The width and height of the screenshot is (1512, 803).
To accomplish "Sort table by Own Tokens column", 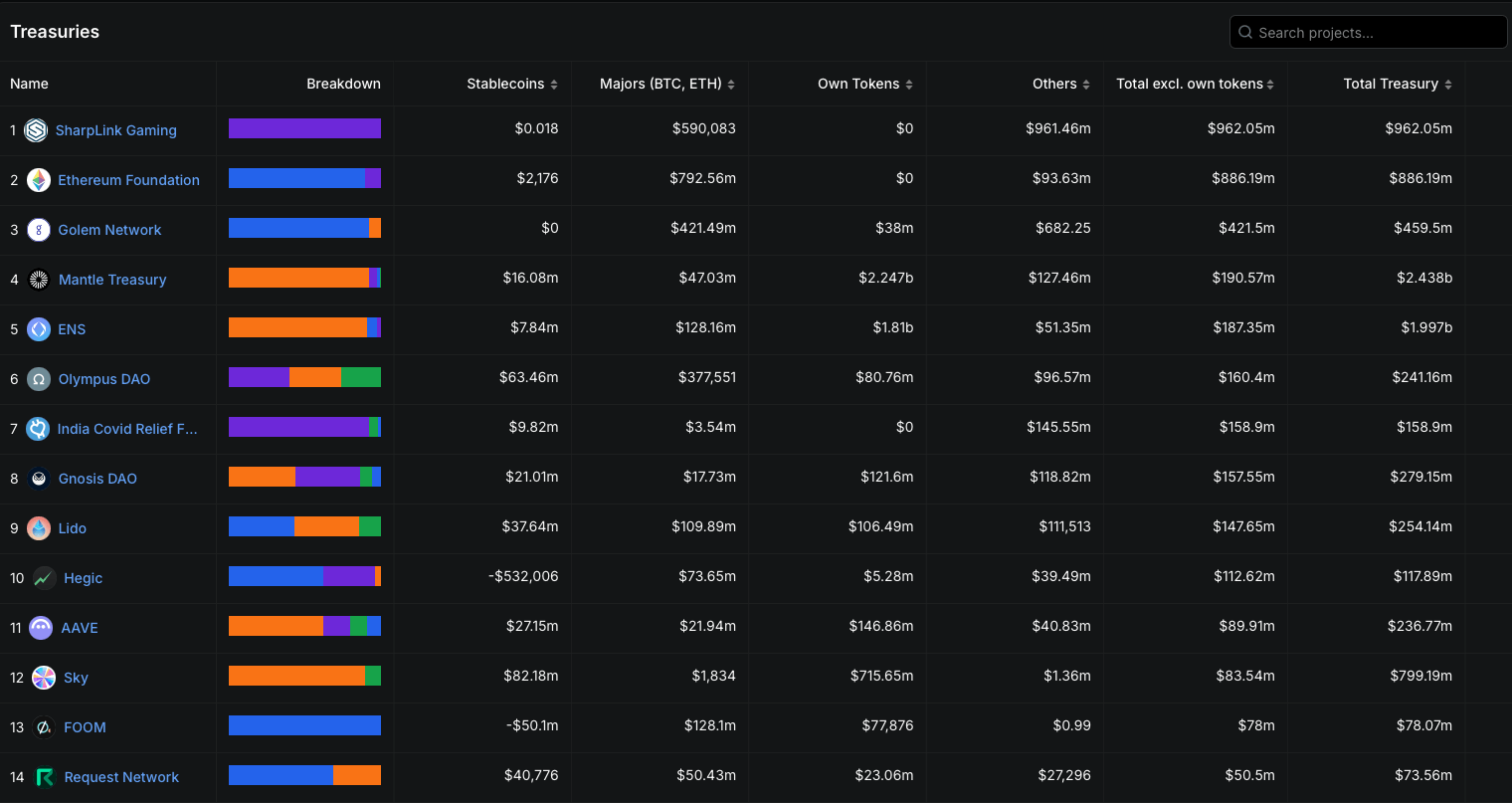I will click(x=865, y=84).
